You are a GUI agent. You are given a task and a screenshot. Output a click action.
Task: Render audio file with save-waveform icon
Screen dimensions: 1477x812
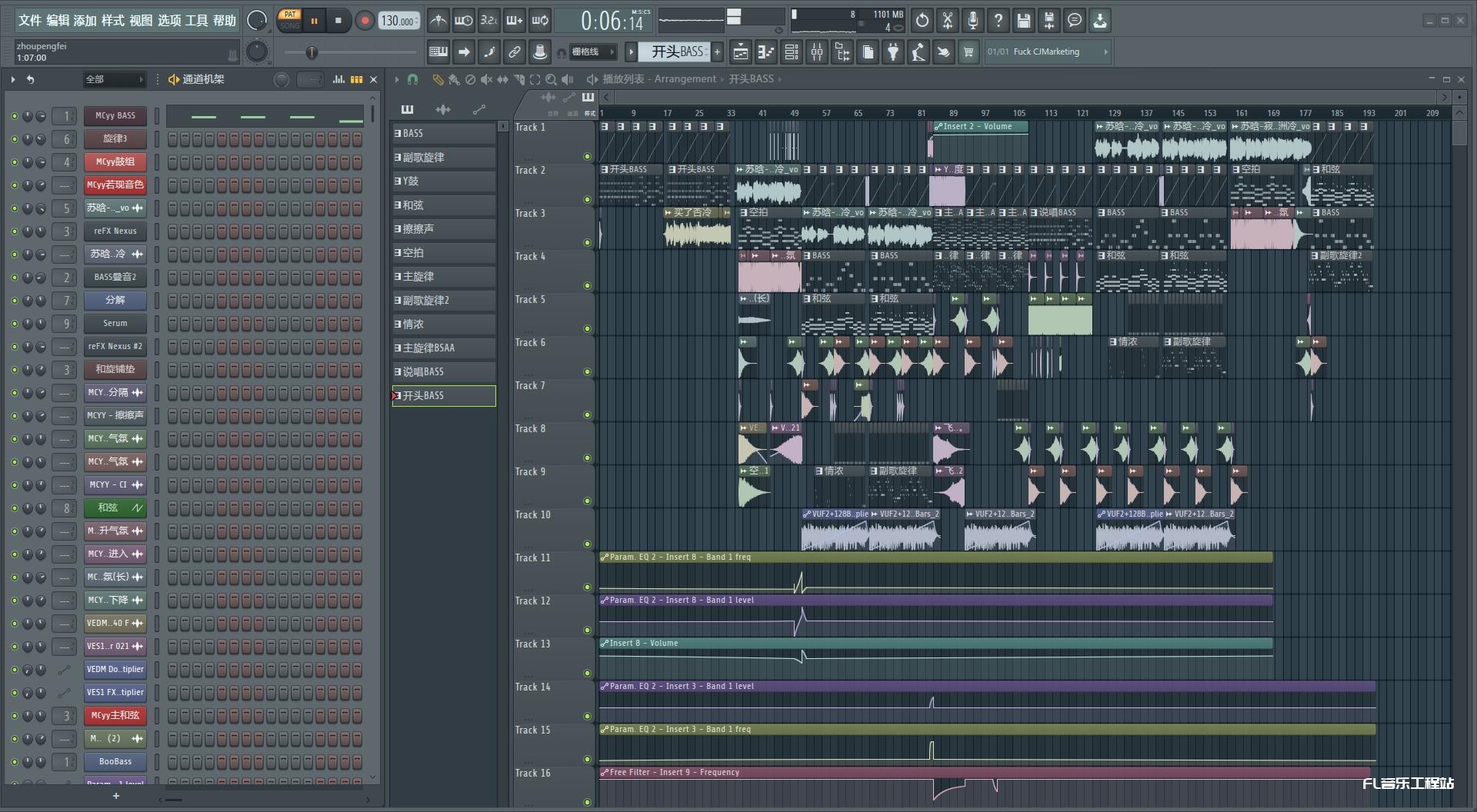click(1049, 21)
